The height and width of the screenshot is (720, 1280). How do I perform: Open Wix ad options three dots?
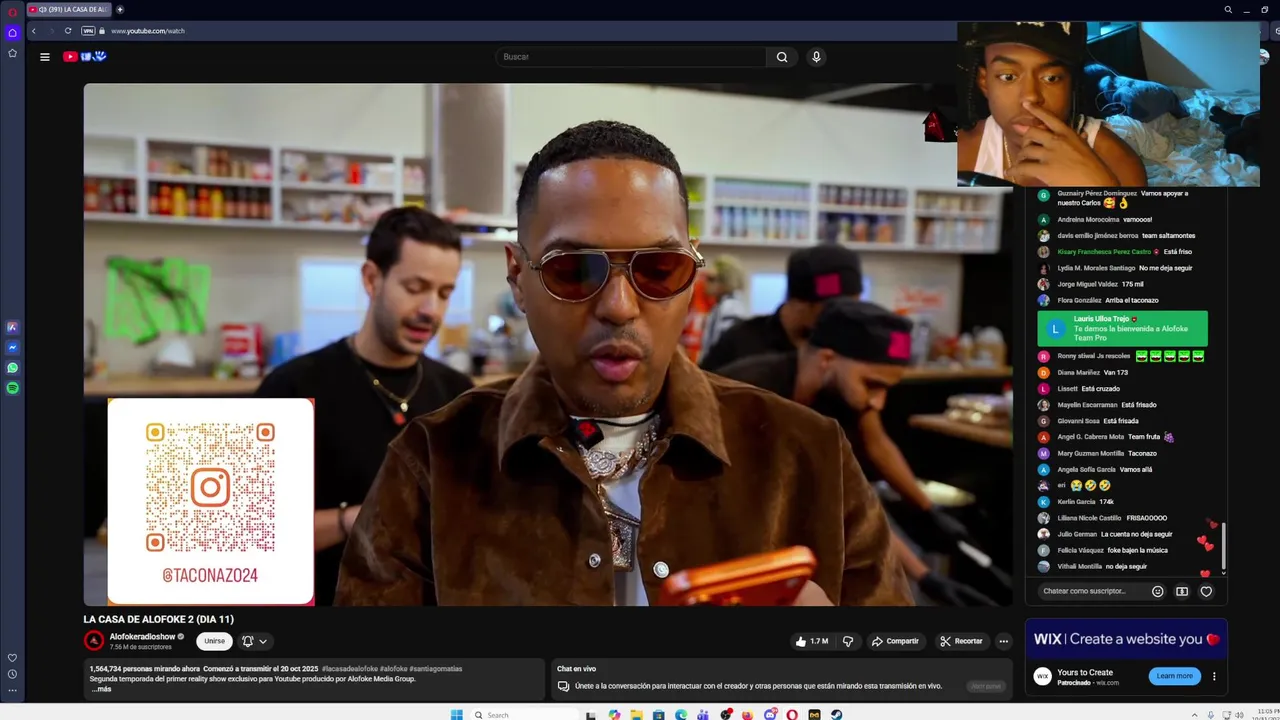click(1214, 676)
